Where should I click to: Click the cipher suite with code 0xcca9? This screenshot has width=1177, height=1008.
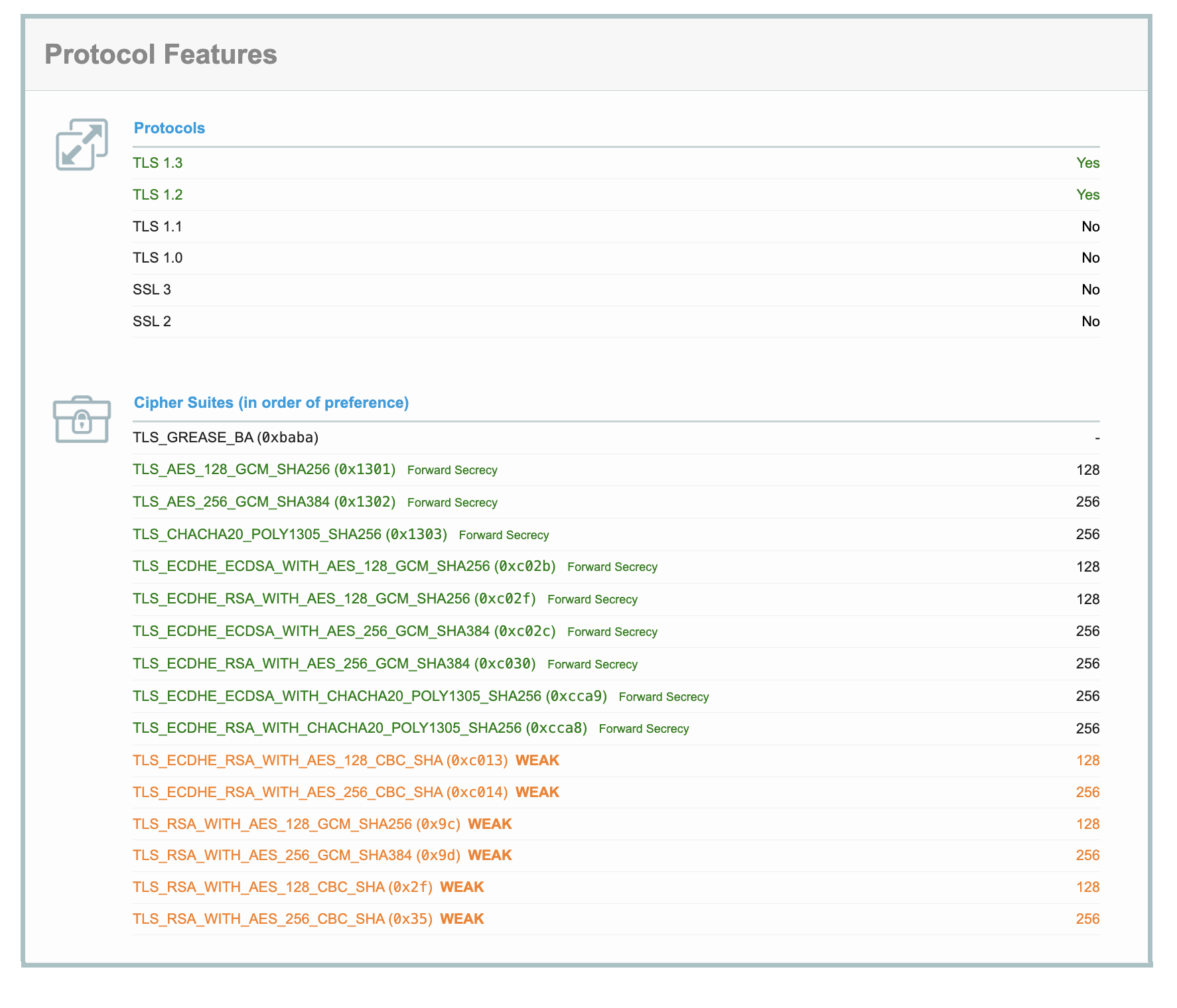coord(370,696)
